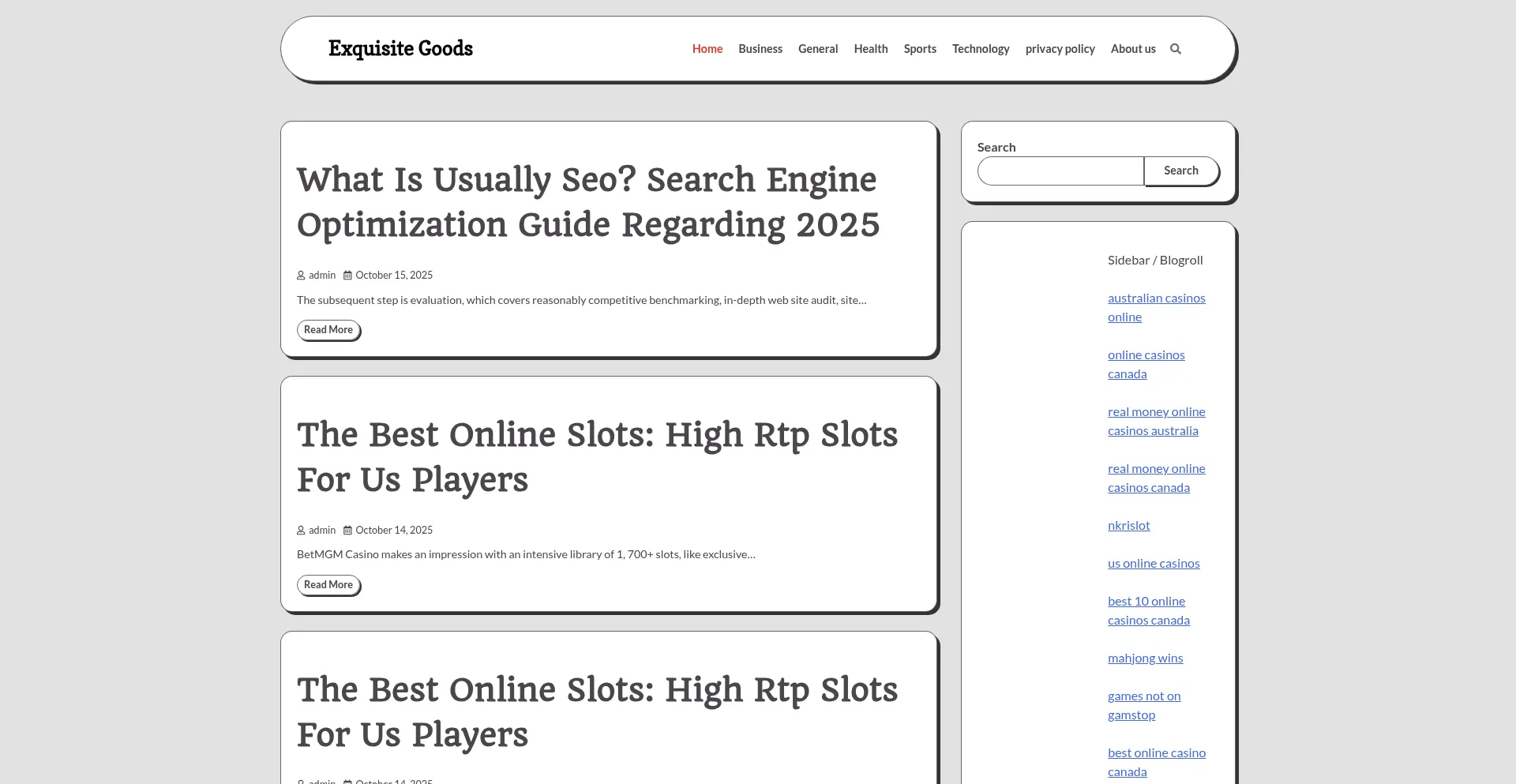Go to the Health category

point(870,49)
